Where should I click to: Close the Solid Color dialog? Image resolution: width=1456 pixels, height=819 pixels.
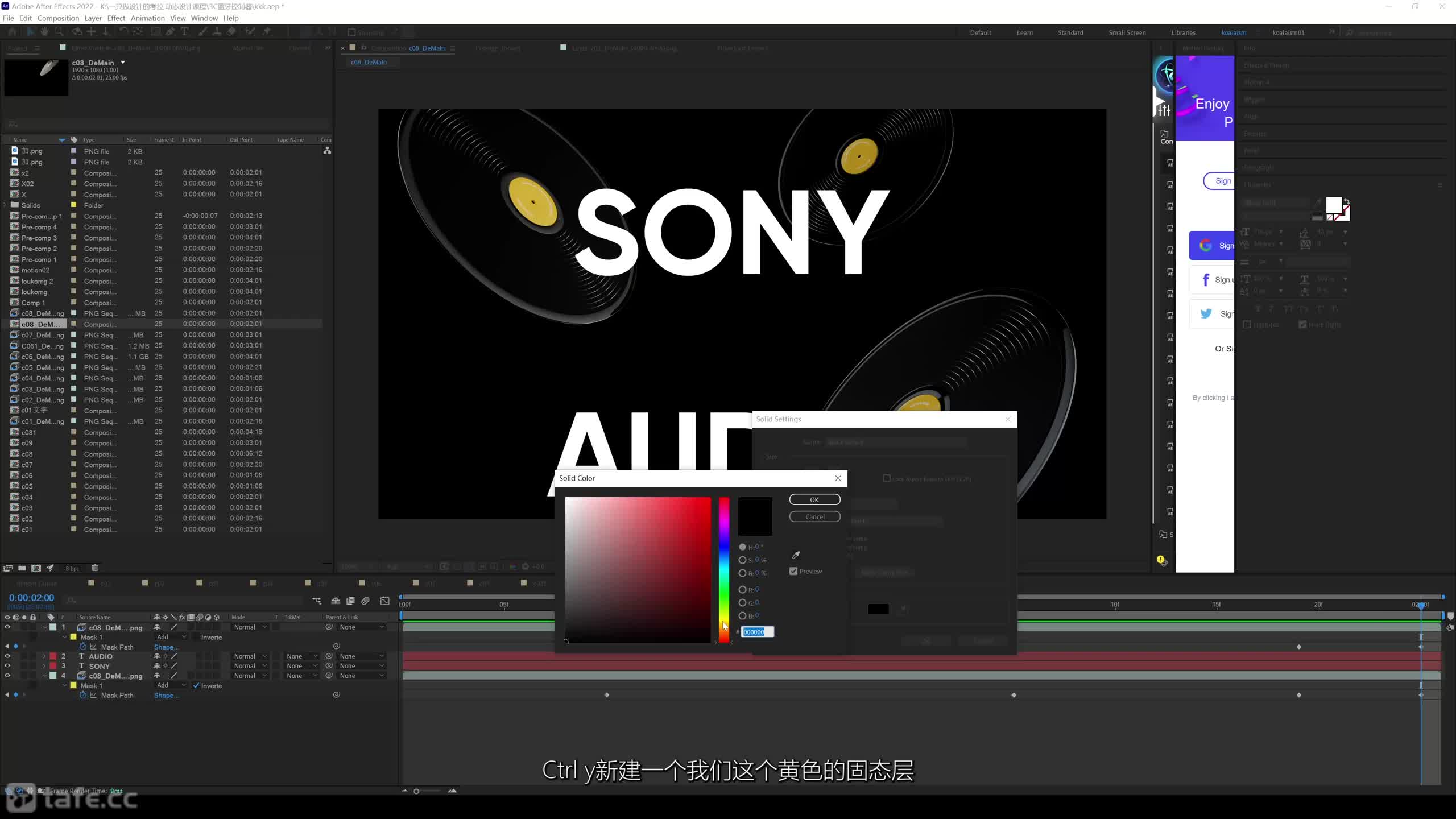(x=838, y=478)
